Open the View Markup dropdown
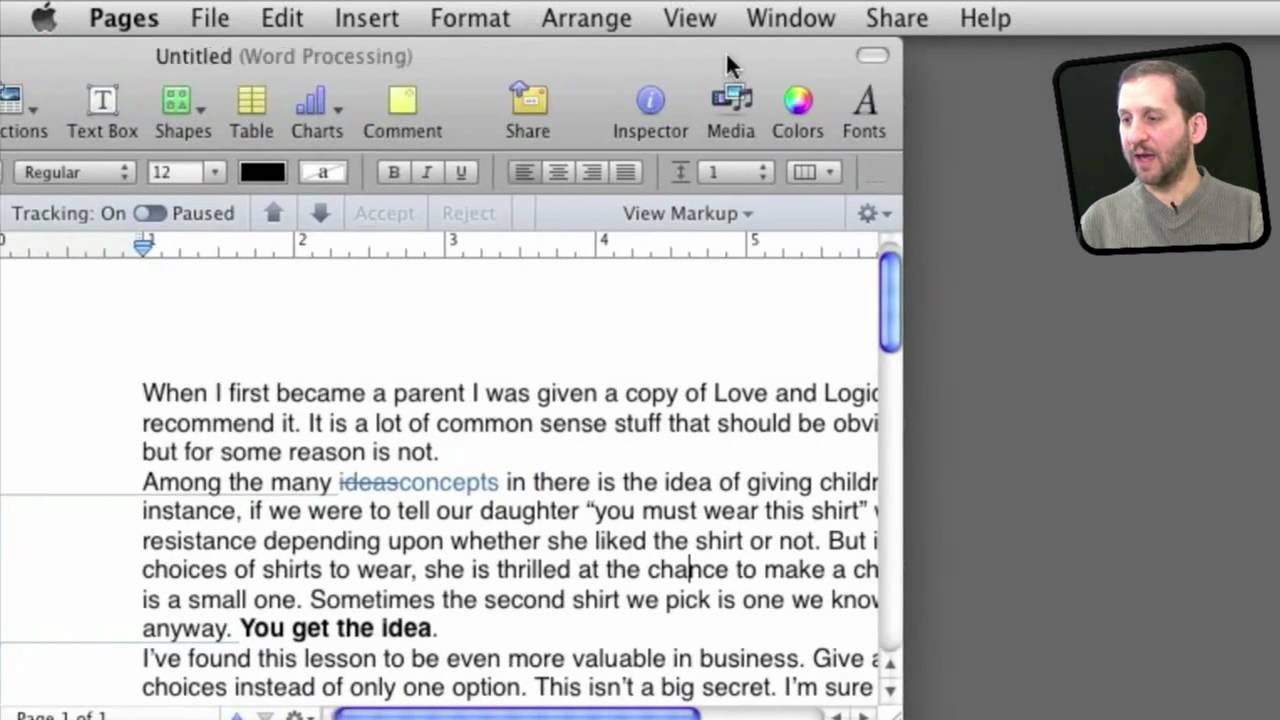The width and height of the screenshot is (1280, 720). coord(688,213)
